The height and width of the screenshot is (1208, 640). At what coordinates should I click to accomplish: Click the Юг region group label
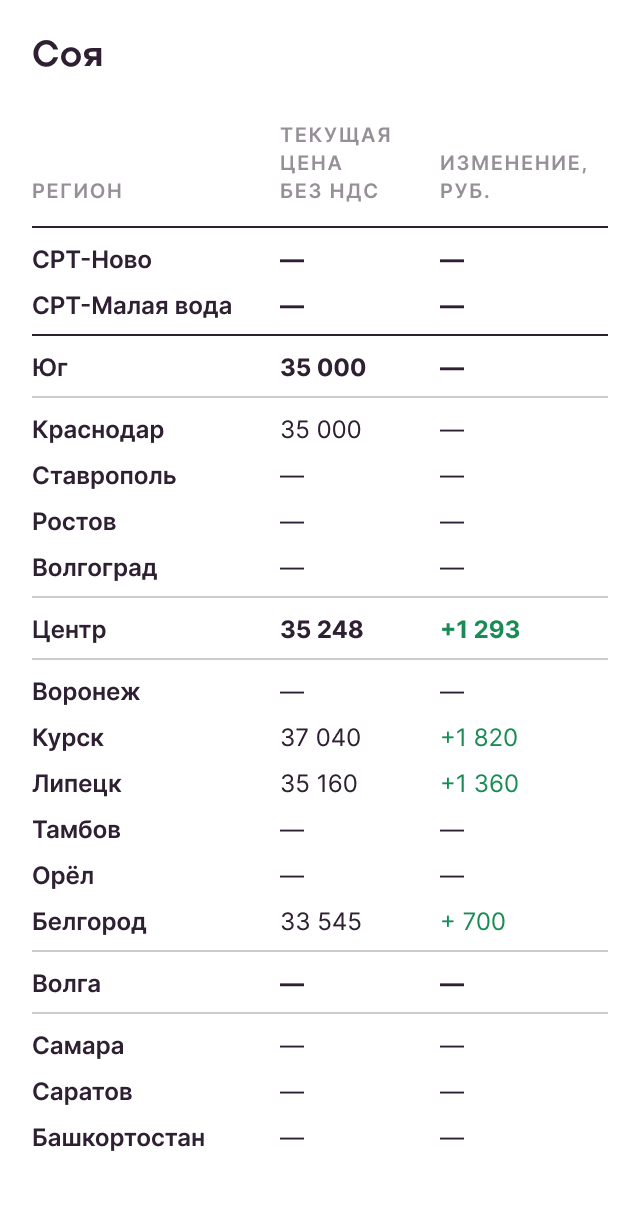tap(50, 368)
